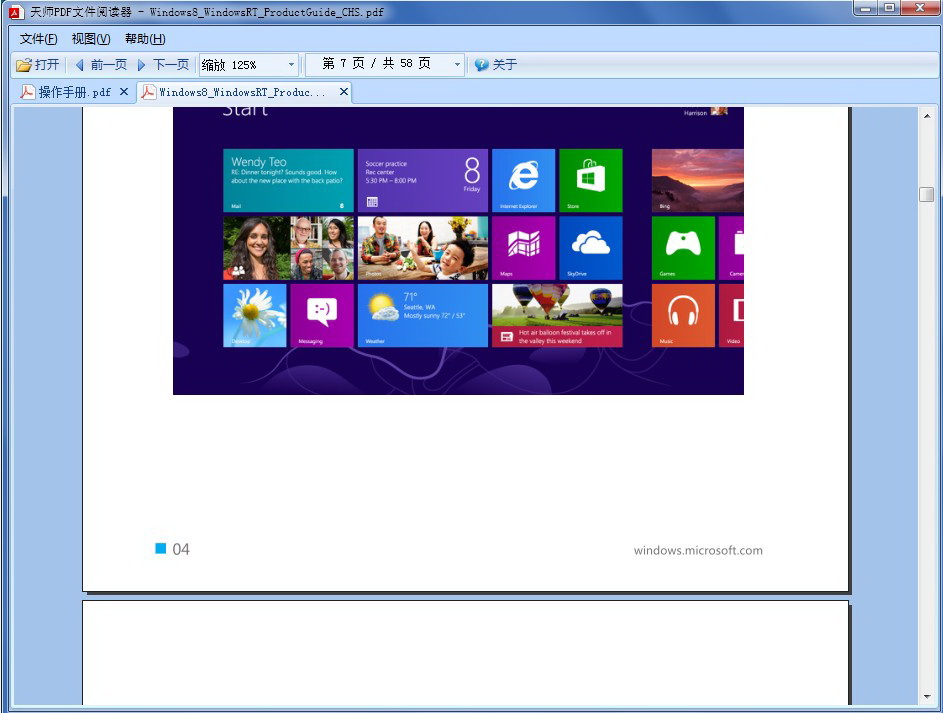
Task: Click the hot air balloon news tile
Action: [557, 315]
